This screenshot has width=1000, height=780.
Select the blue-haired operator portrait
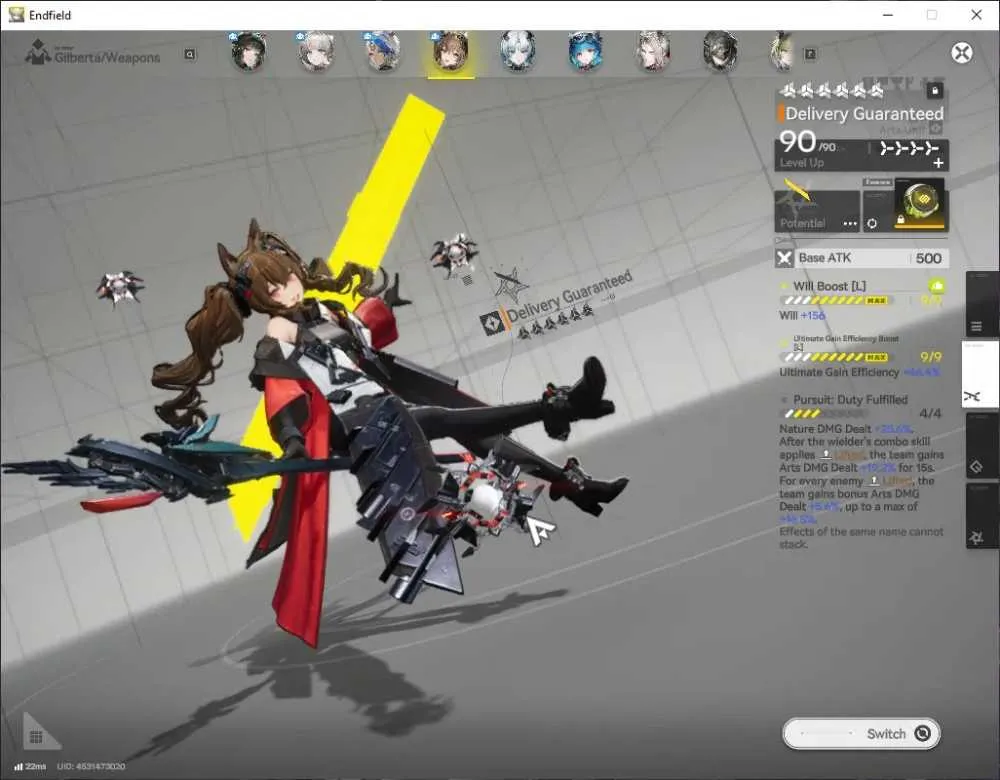tap(585, 50)
